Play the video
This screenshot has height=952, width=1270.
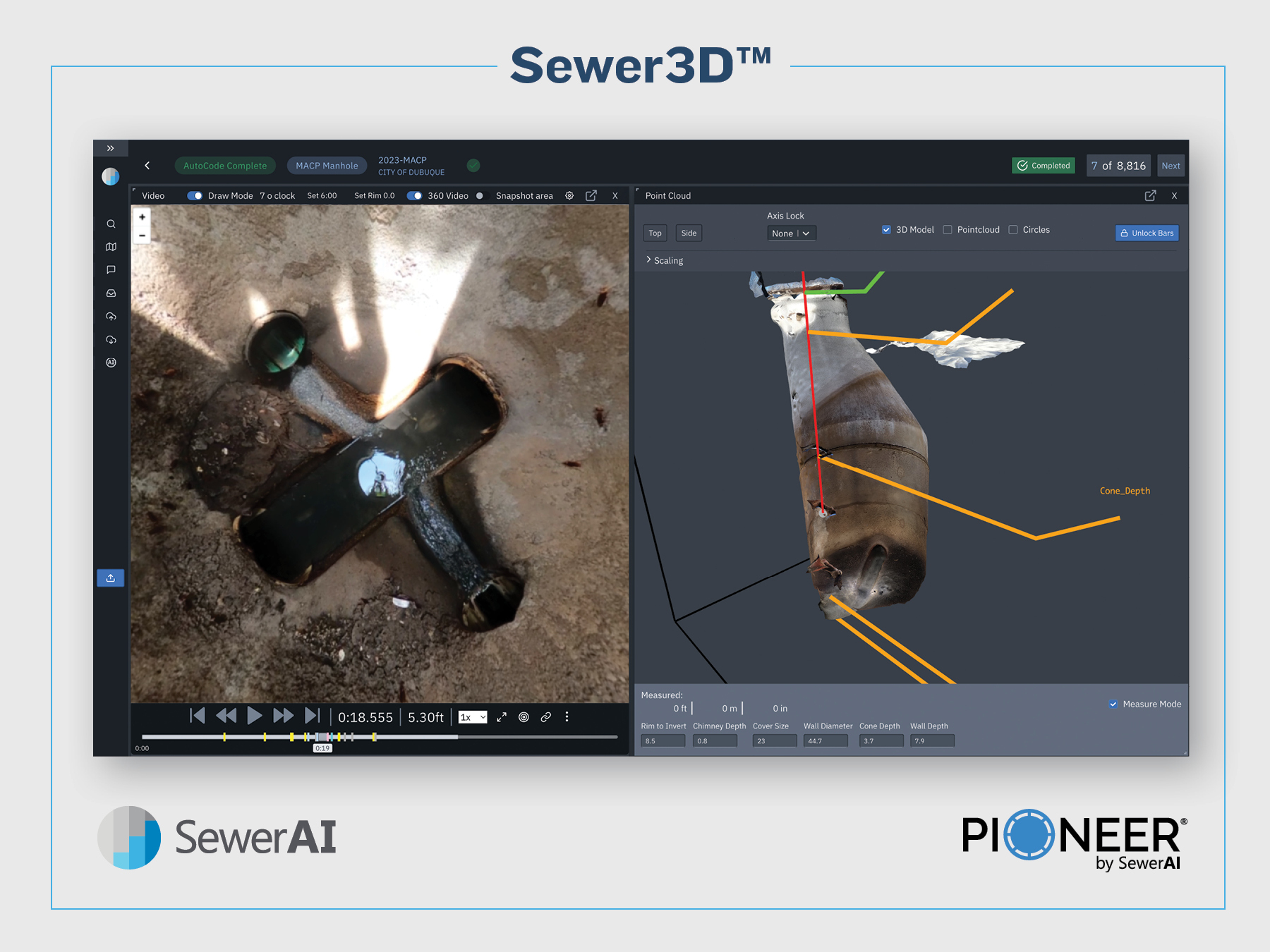click(x=255, y=716)
